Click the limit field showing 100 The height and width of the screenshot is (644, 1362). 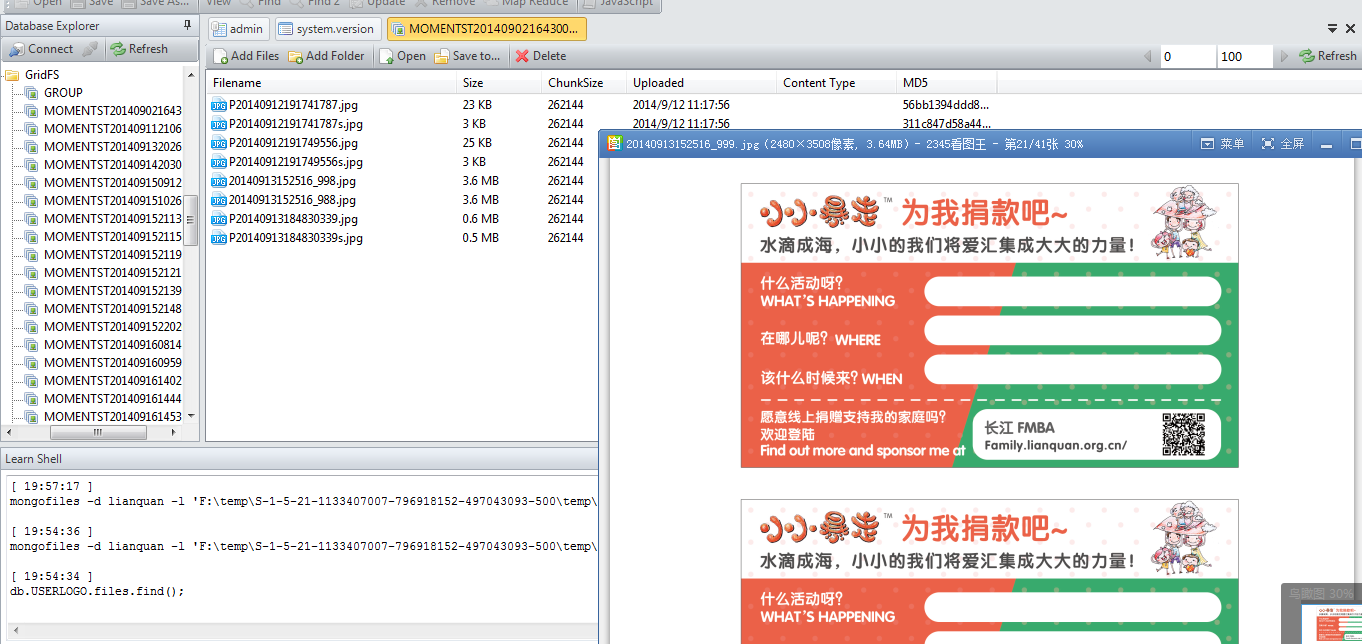click(x=1245, y=56)
